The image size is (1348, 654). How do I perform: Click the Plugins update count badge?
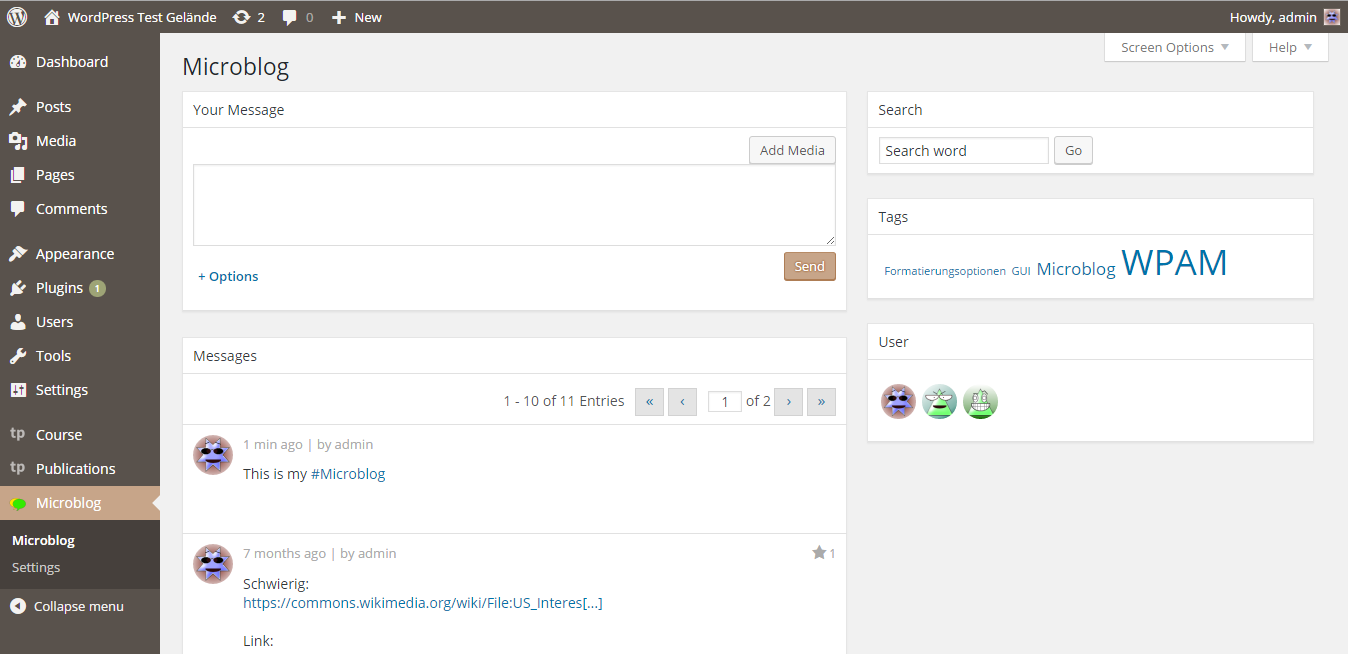pyautogui.click(x=97, y=288)
